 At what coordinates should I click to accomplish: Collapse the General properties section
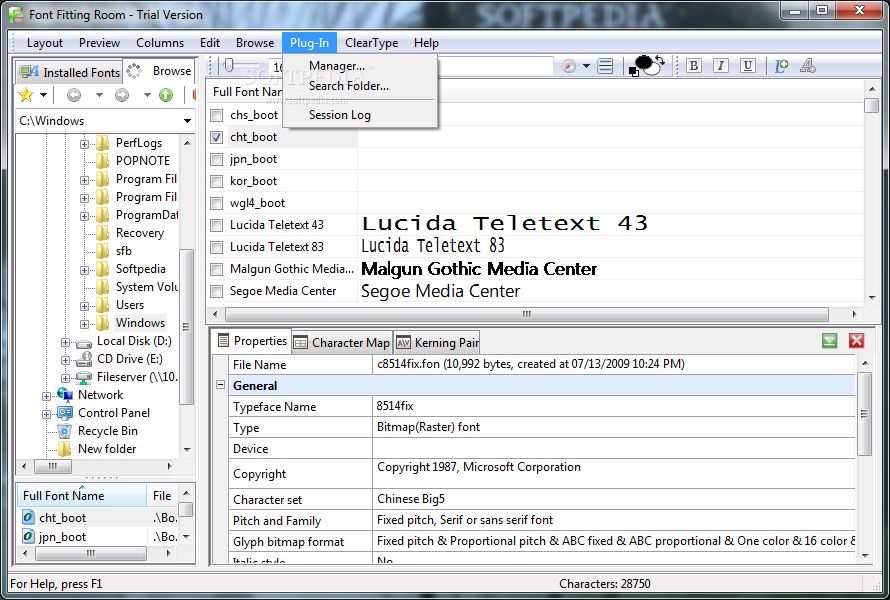click(220, 385)
